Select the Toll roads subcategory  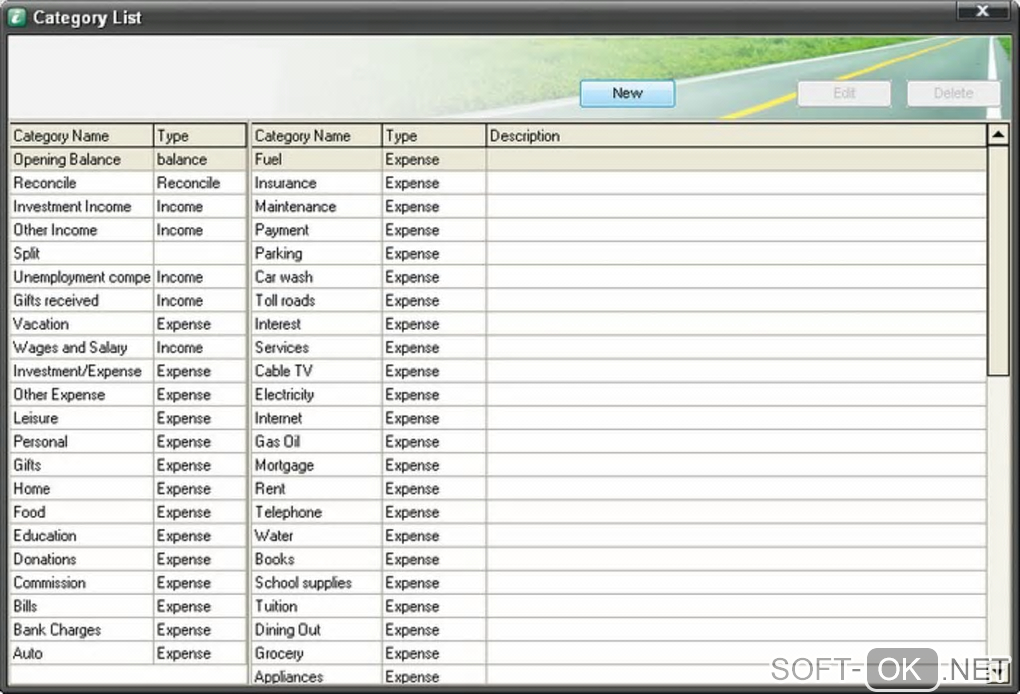[619, 300]
